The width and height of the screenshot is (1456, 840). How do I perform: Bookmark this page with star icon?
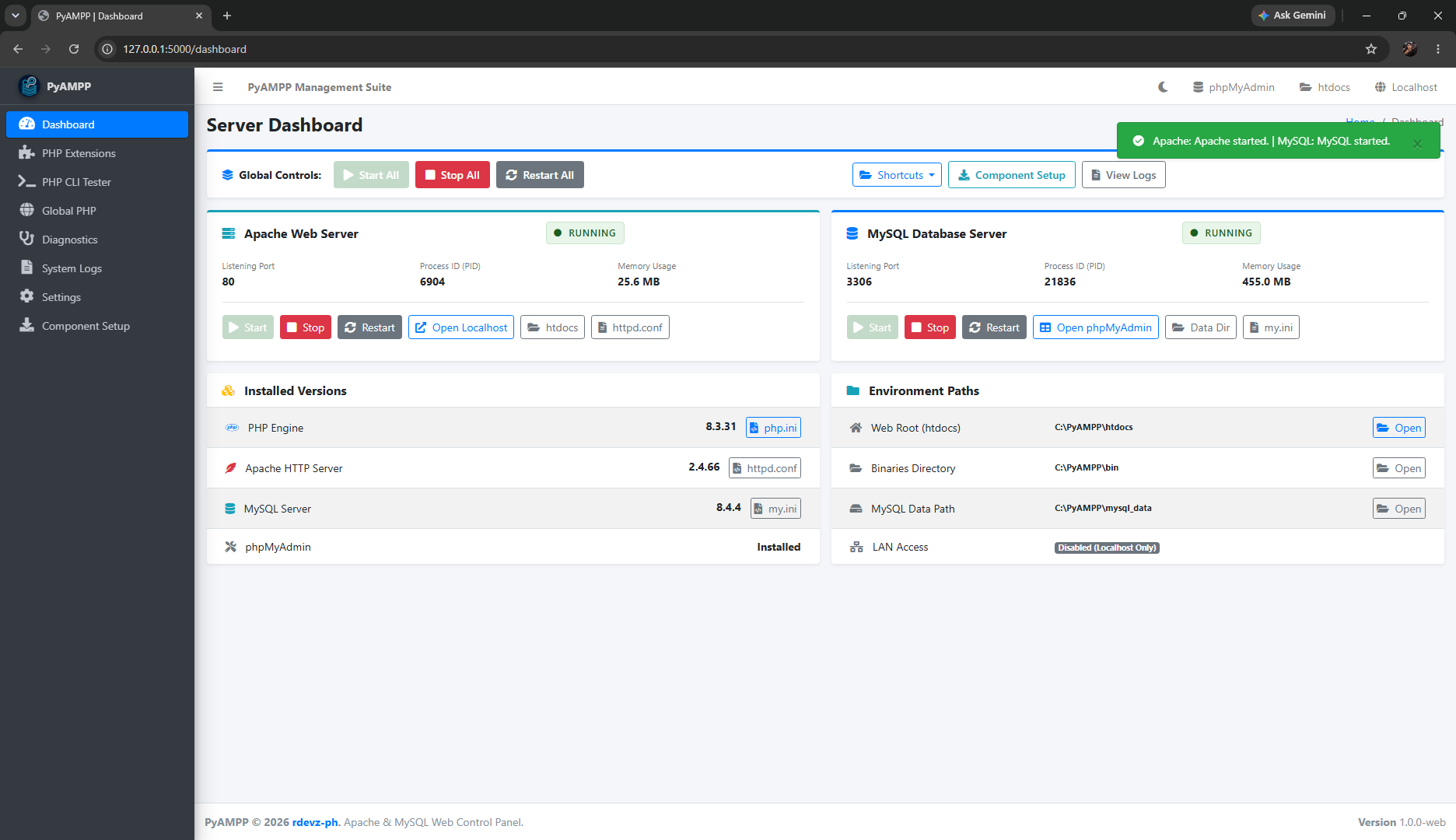[x=1371, y=49]
